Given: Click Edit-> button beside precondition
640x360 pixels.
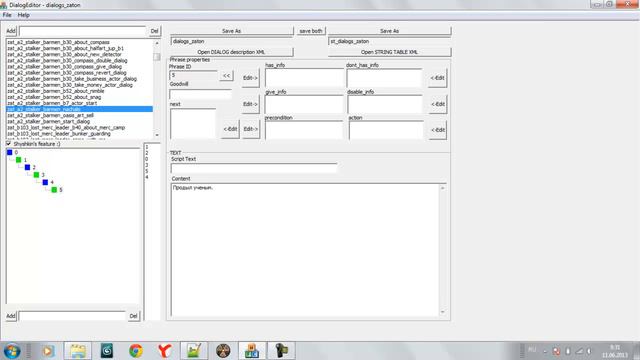Looking at the screenshot, I should coord(250,129).
